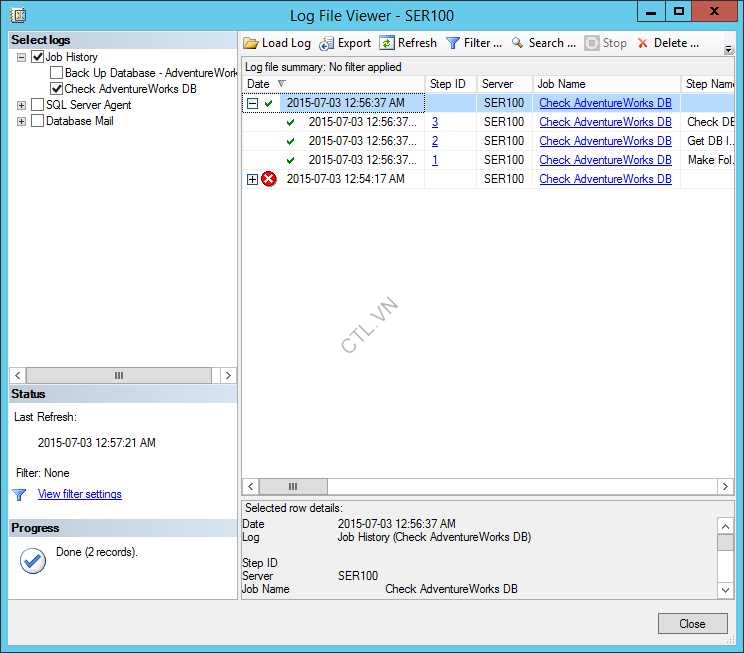744x653 pixels.
Task: Uncheck the Job History checkbox
Action: coord(38,57)
